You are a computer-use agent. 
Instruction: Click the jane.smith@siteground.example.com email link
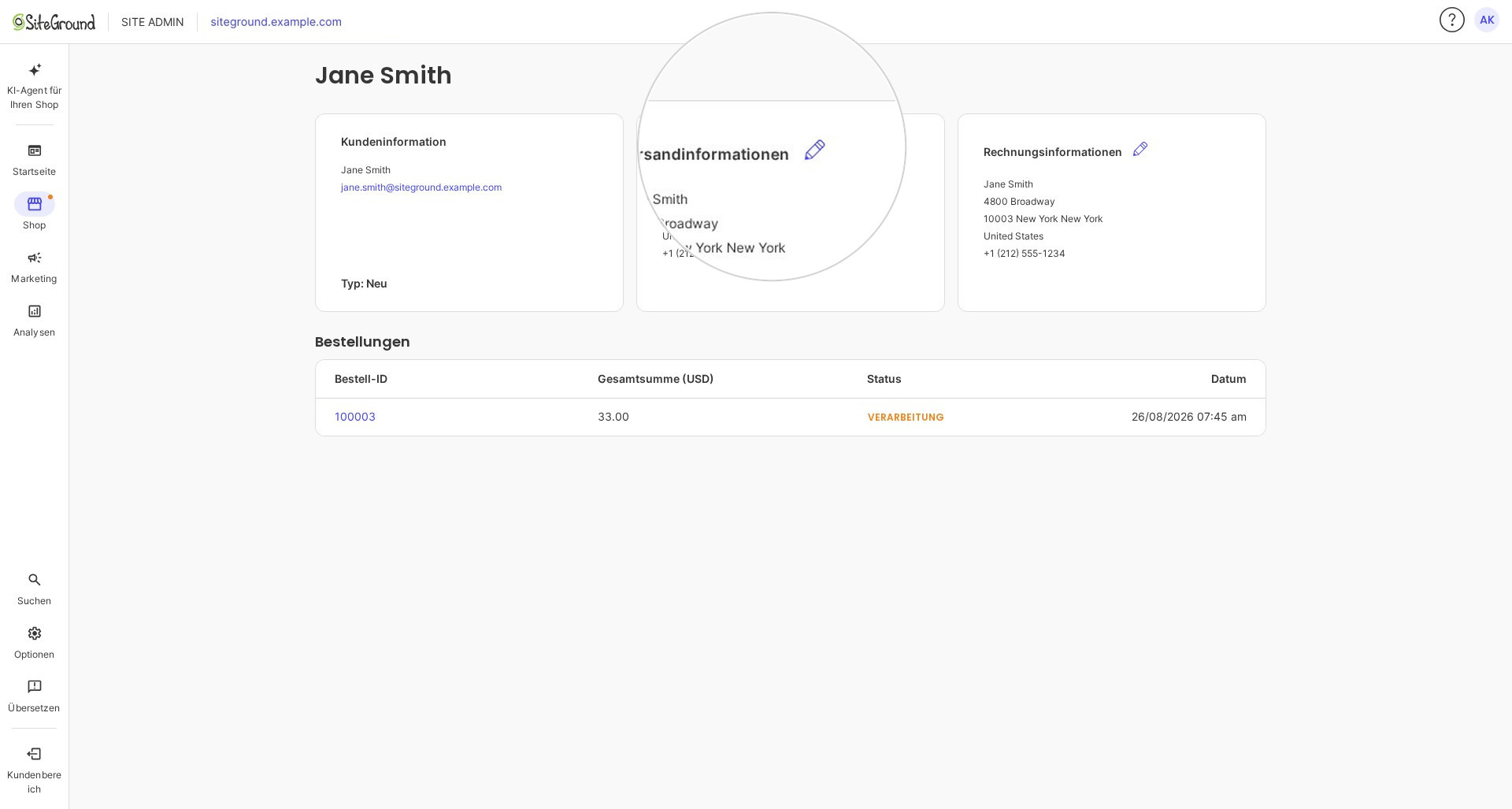click(x=421, y=187)
